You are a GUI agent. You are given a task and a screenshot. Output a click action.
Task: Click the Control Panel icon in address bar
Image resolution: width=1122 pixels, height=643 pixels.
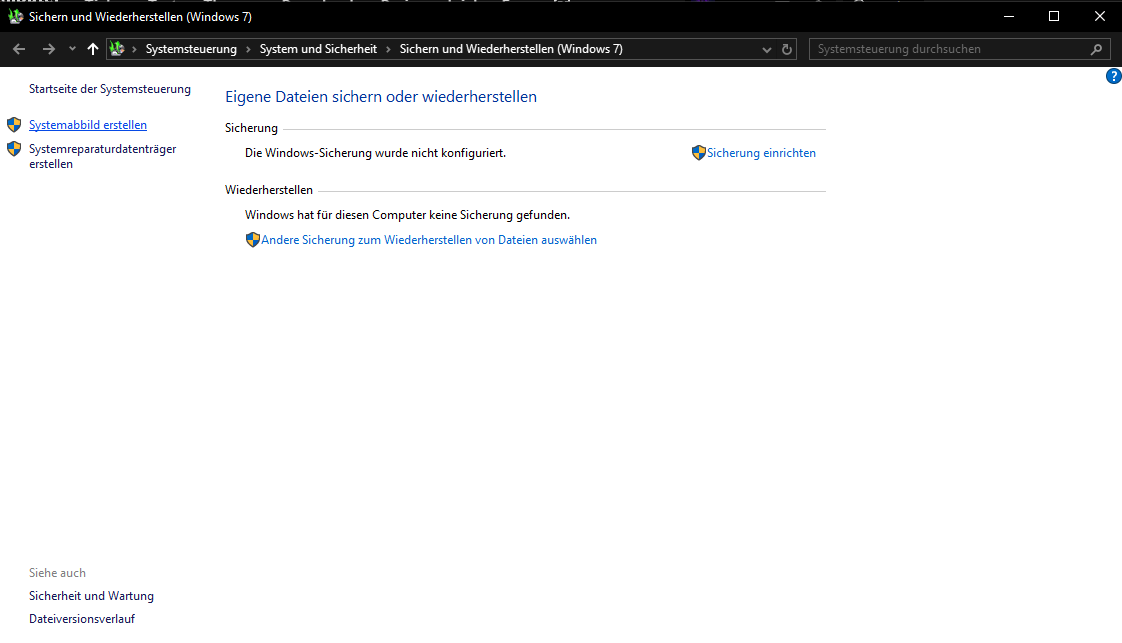117,49
